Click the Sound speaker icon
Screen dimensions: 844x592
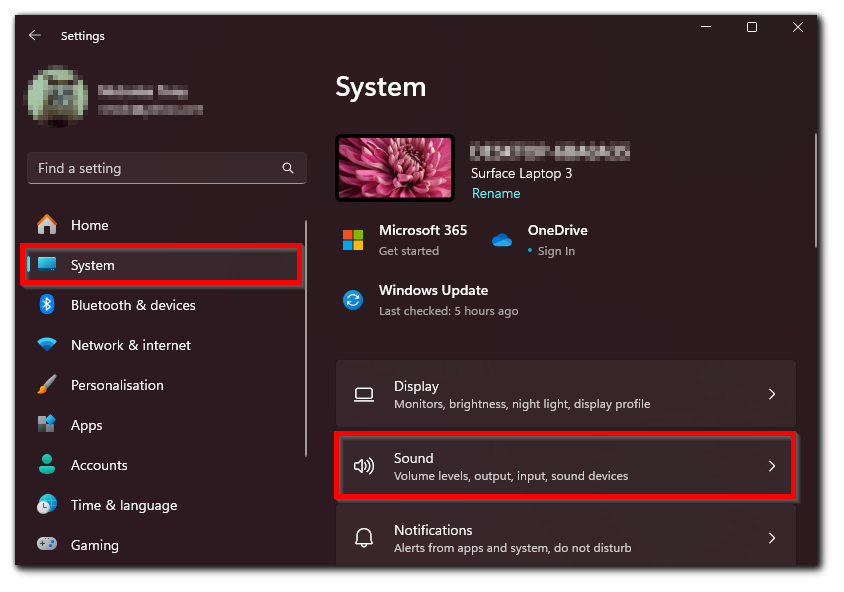tap(364, 466)
